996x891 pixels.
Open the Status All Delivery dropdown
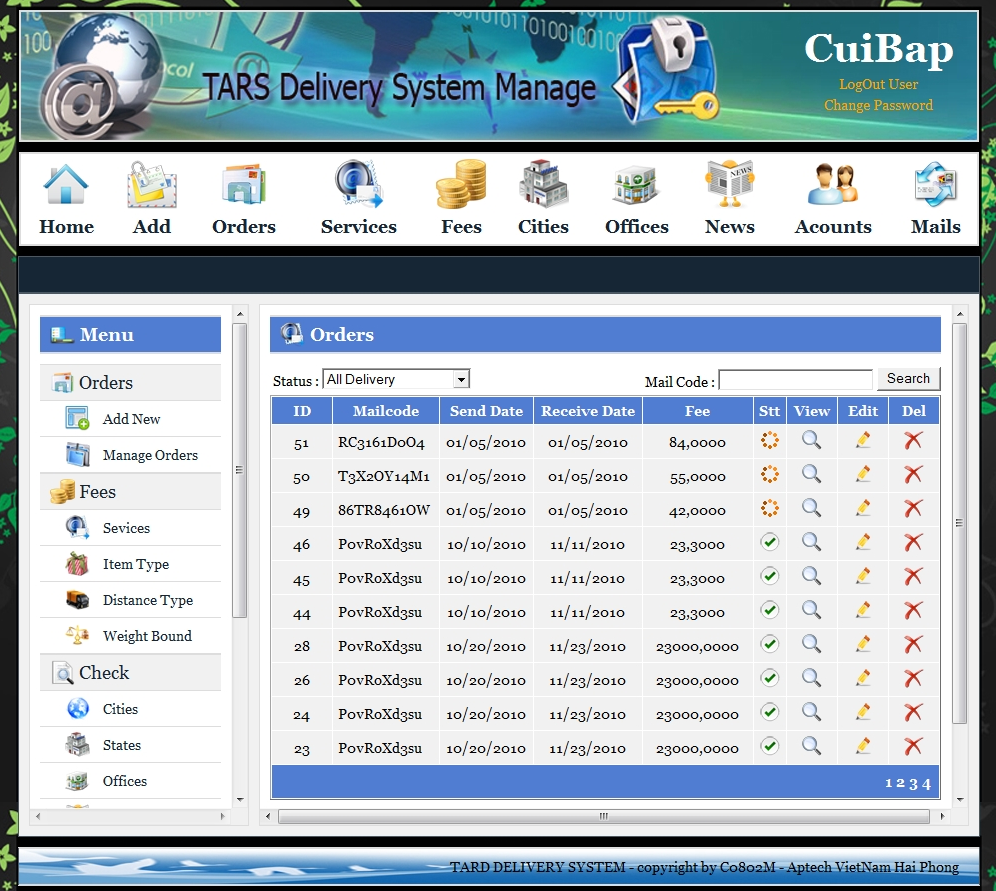pos(396,380)
